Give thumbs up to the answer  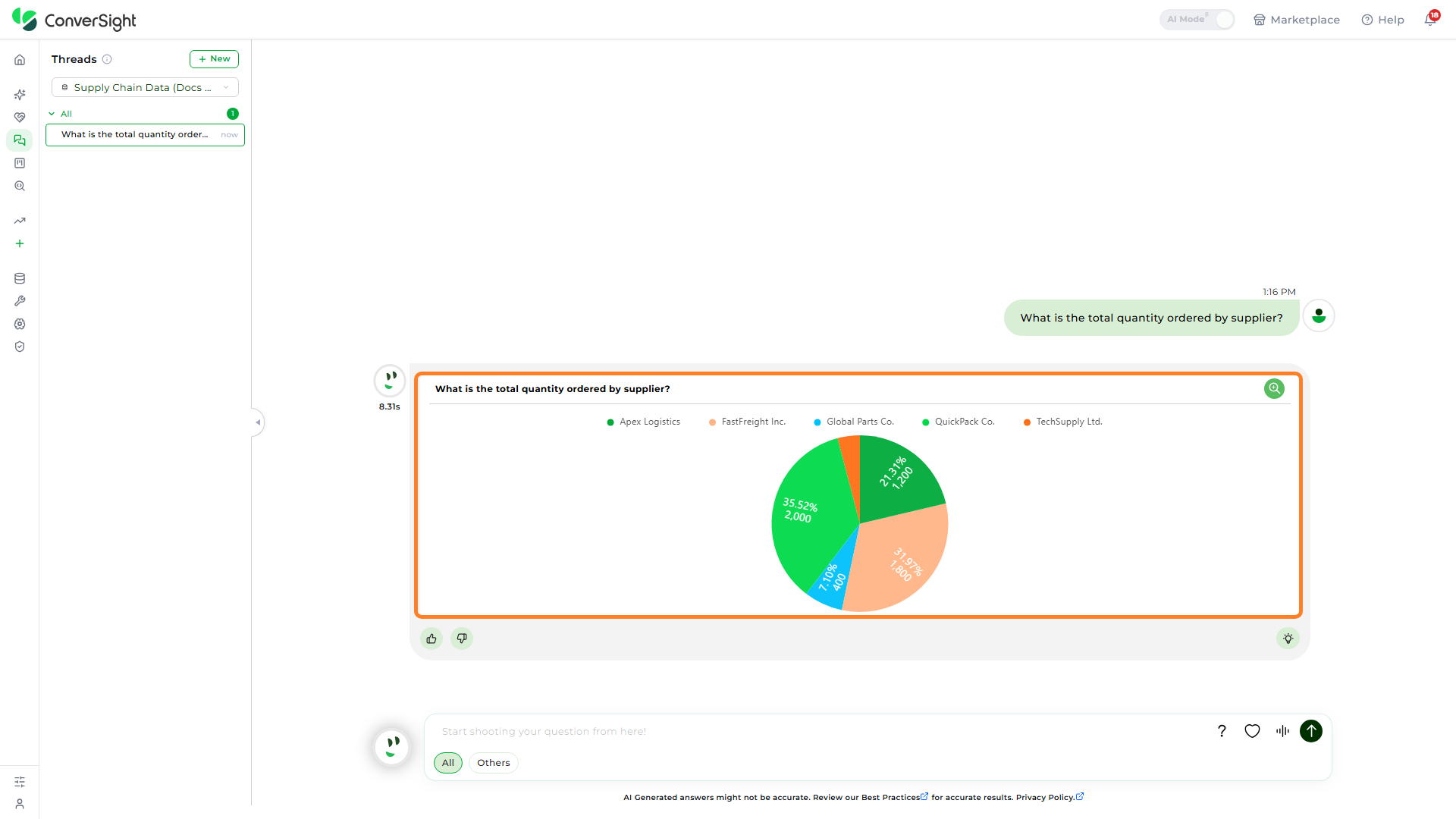[x=431, y=639]
